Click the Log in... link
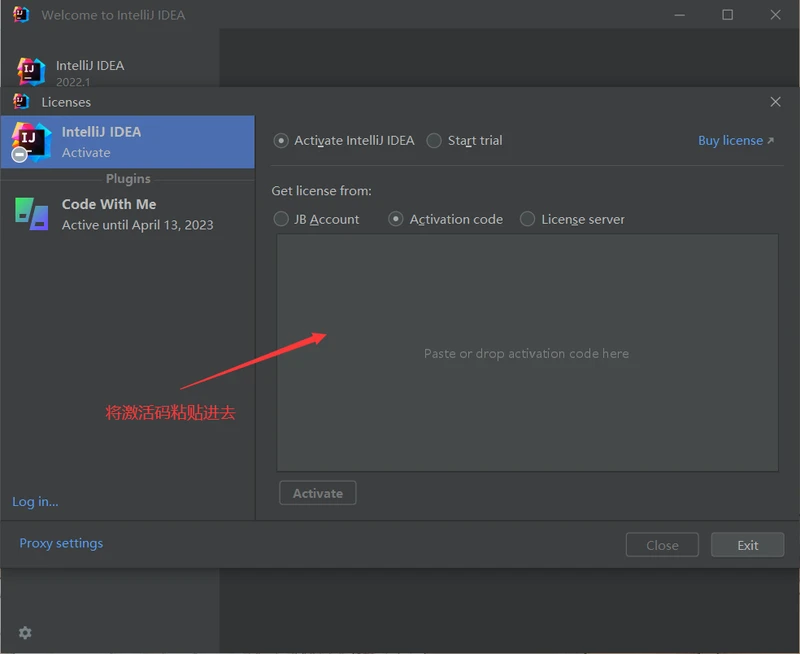Image resolution: width=800 pixels, height=654 pixels. coord(35,502)
